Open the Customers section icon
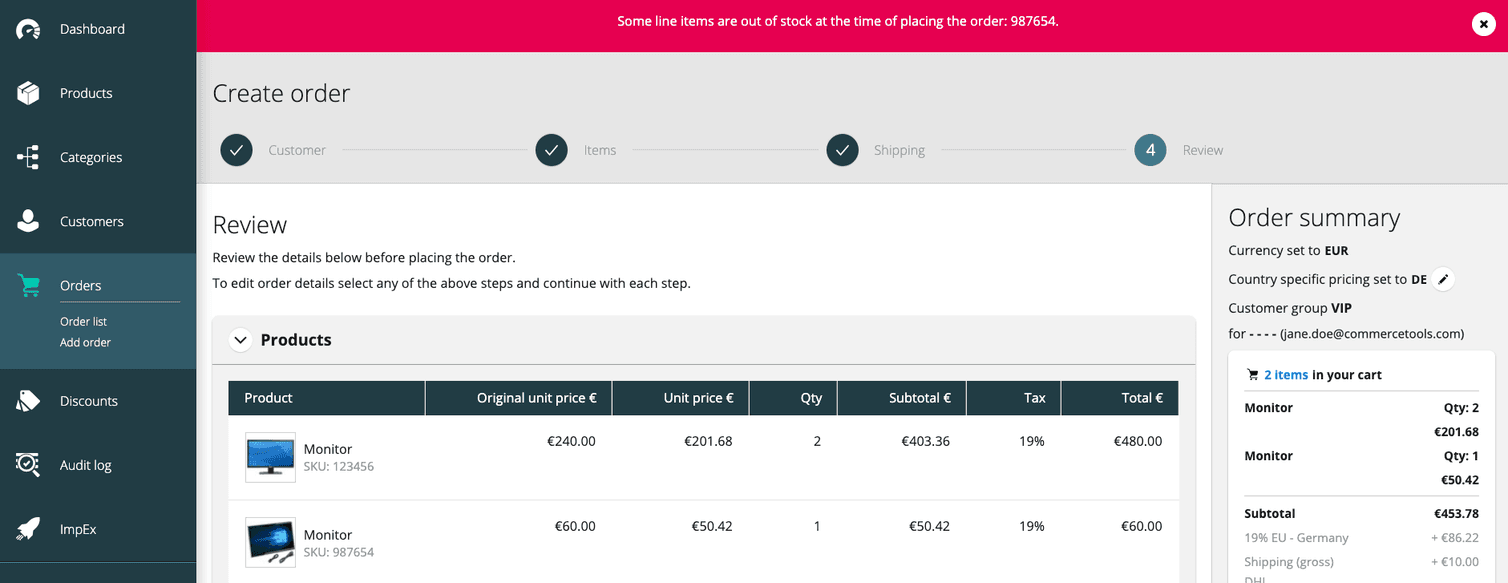The height and width of the screenshot is (583, 1508). click(30, 221)
